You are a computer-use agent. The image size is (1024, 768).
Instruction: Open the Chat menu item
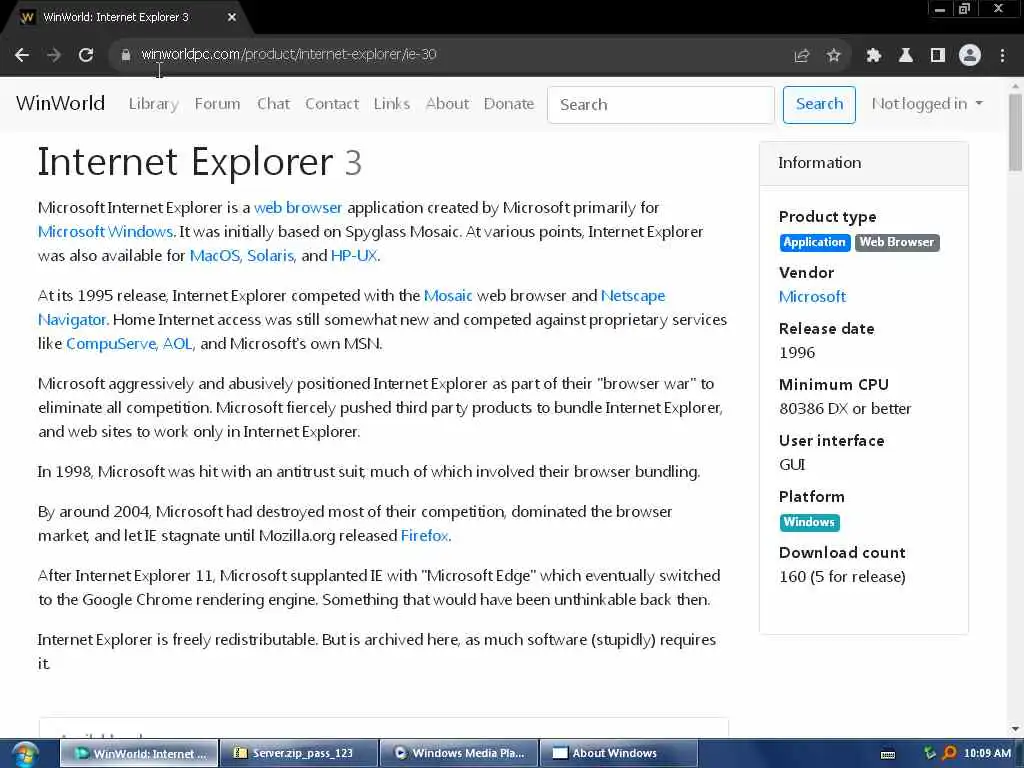(273, 104)
